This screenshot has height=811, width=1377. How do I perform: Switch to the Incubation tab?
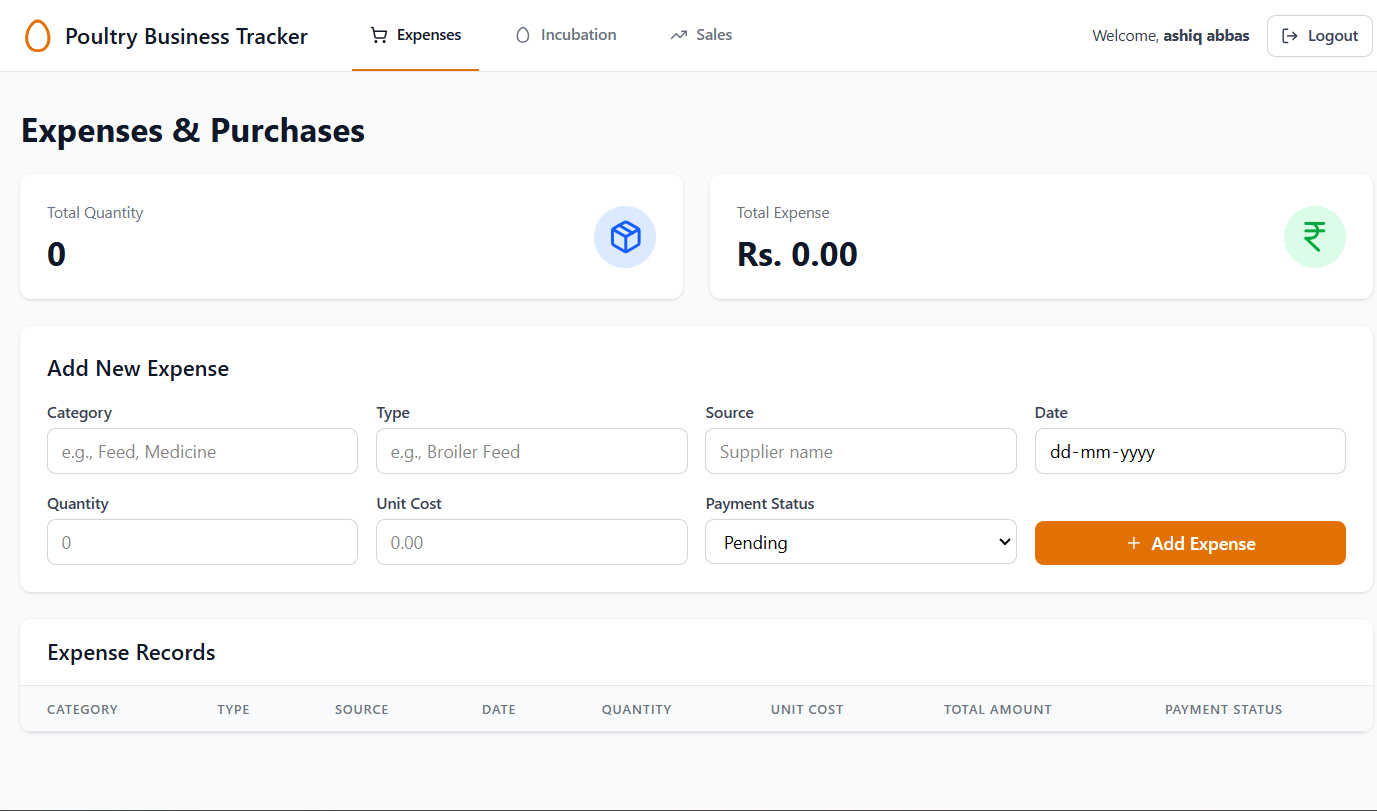pos(566,35)
